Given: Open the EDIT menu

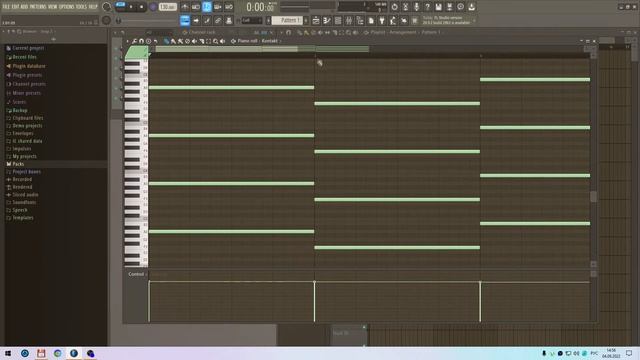Looking at the screenshot, I should (15, 7).
